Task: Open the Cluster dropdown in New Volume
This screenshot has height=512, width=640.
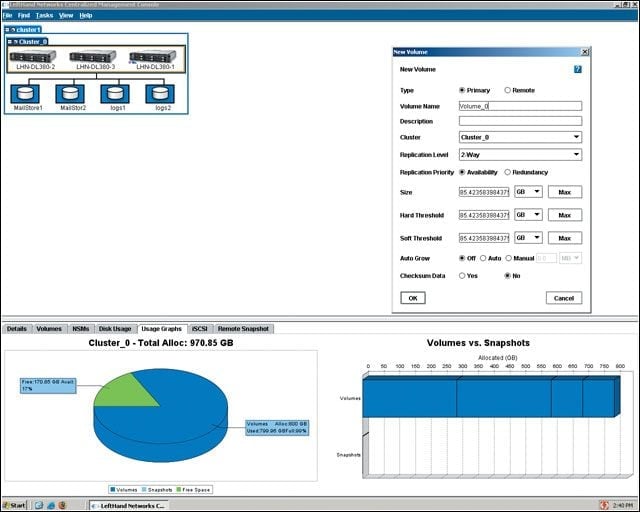Action: coord(520,137)
